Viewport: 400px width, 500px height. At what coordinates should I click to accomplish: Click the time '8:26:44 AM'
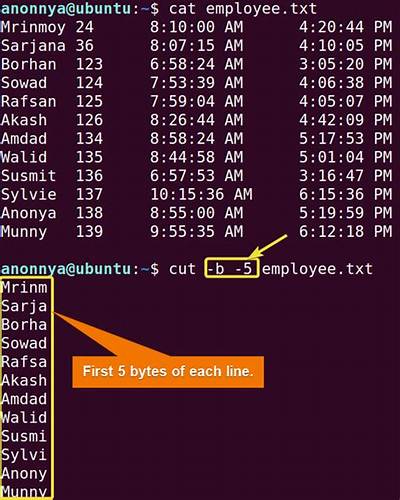pos(196,120)
